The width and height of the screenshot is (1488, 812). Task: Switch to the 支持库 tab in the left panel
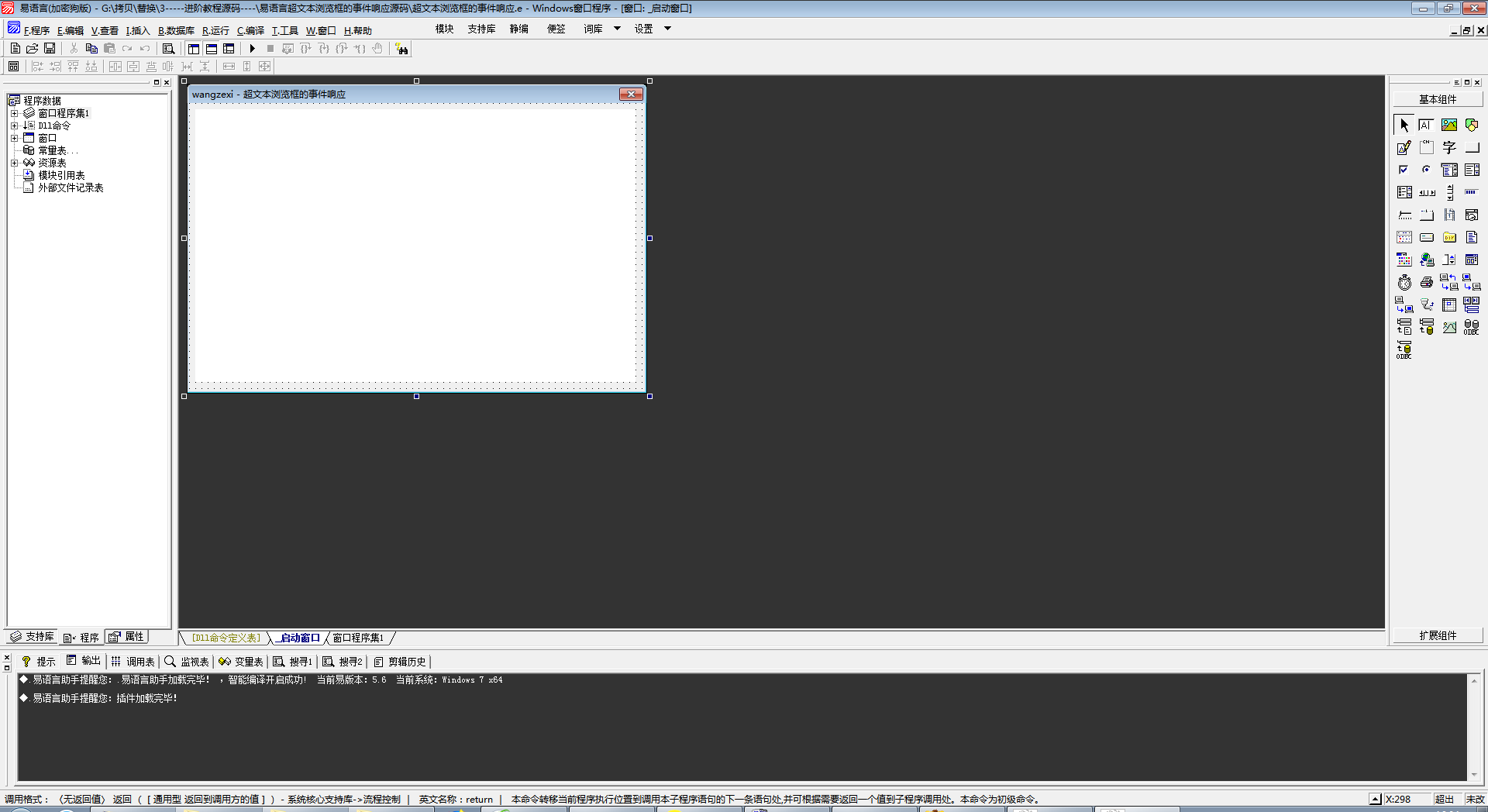[33, 636]
